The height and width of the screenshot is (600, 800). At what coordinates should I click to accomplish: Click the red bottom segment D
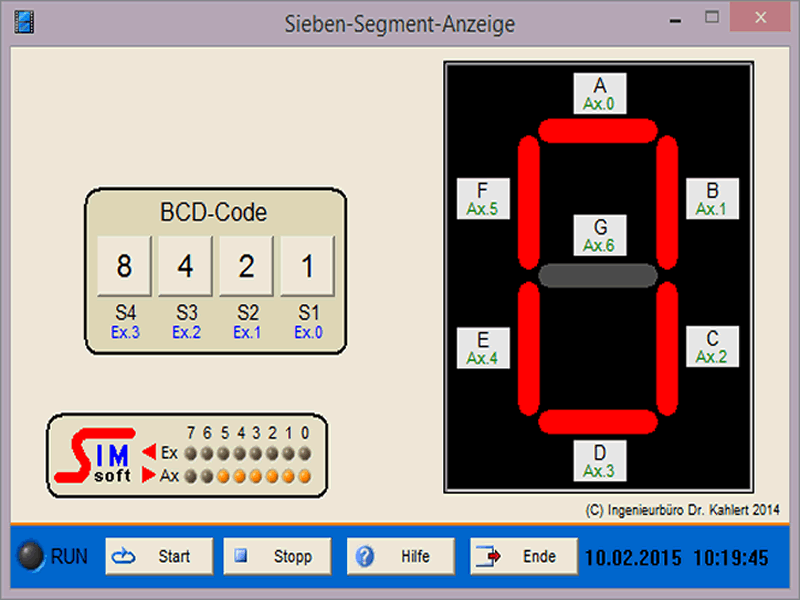click(x=598, y=421)
